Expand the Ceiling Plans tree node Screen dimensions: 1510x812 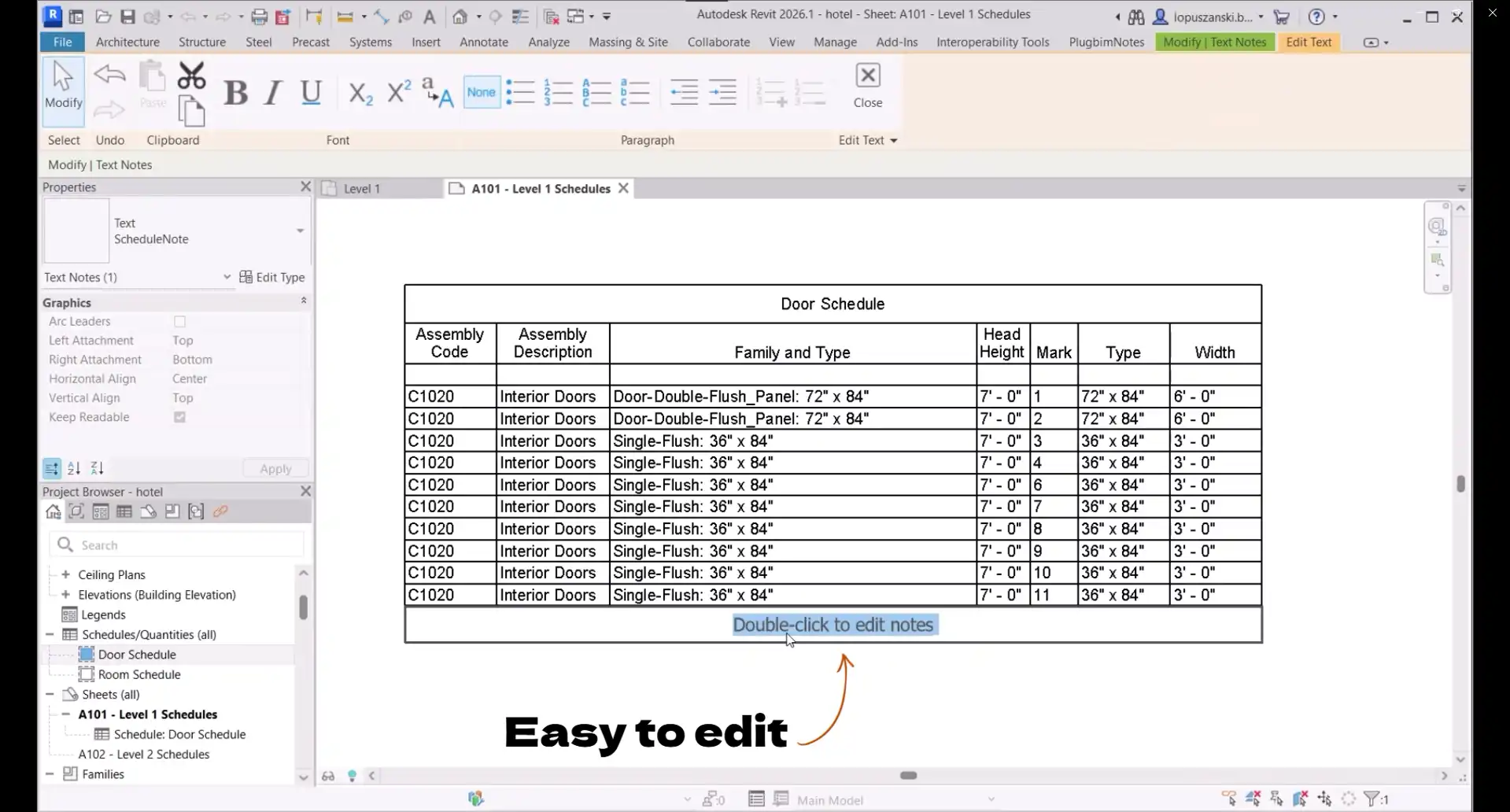click(65, 574)
